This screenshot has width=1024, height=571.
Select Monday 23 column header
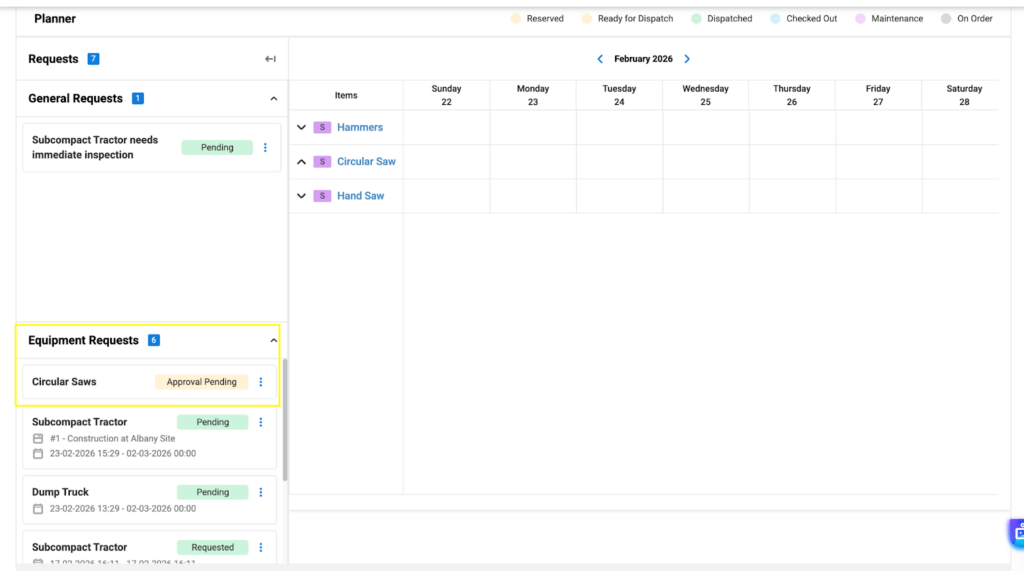(x=533, y=95)
